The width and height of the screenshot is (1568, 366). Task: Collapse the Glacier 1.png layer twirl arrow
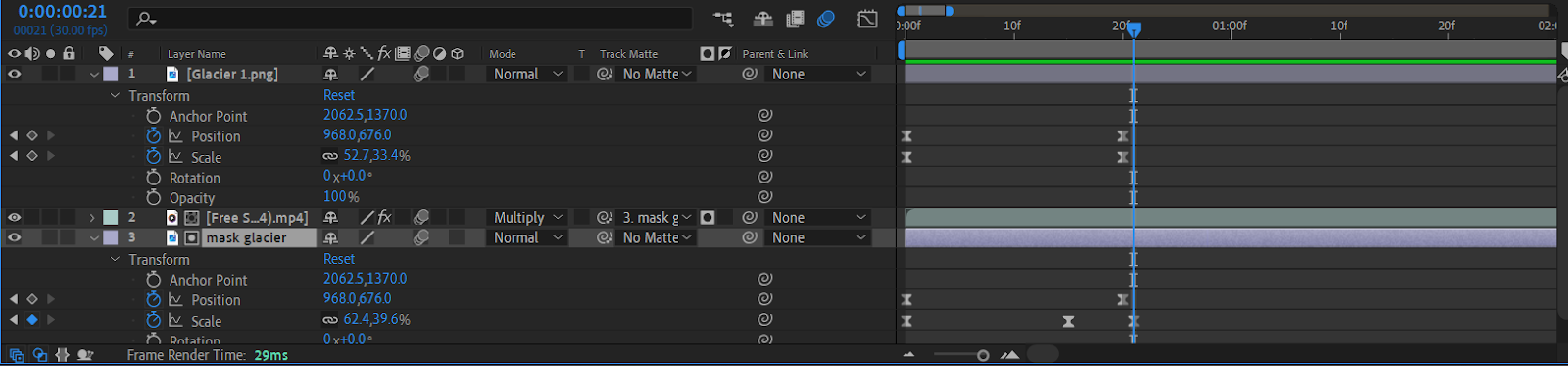[94, 74]
